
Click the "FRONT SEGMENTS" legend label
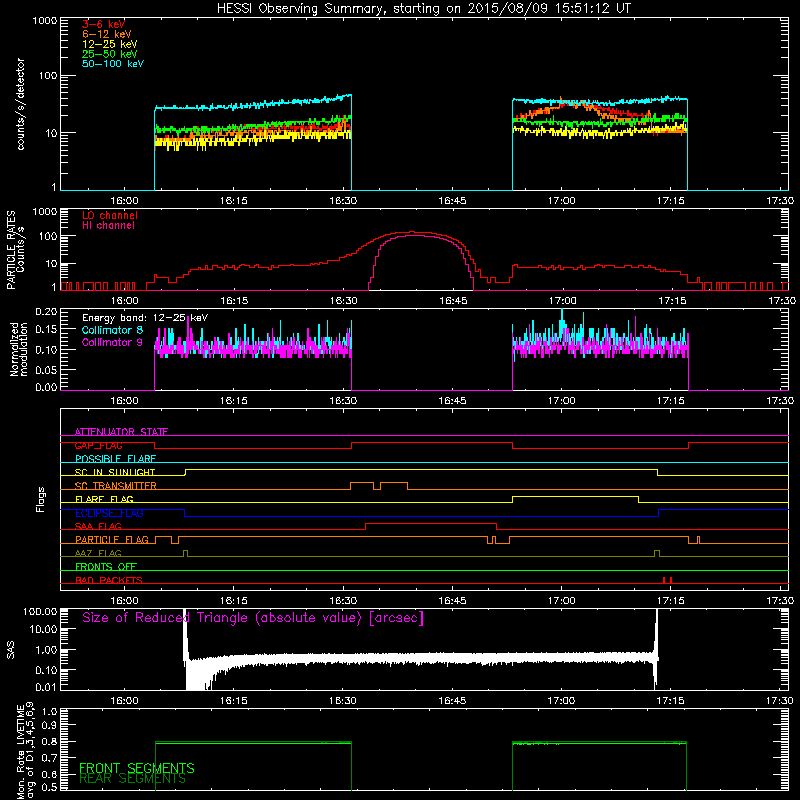[137, 768]
